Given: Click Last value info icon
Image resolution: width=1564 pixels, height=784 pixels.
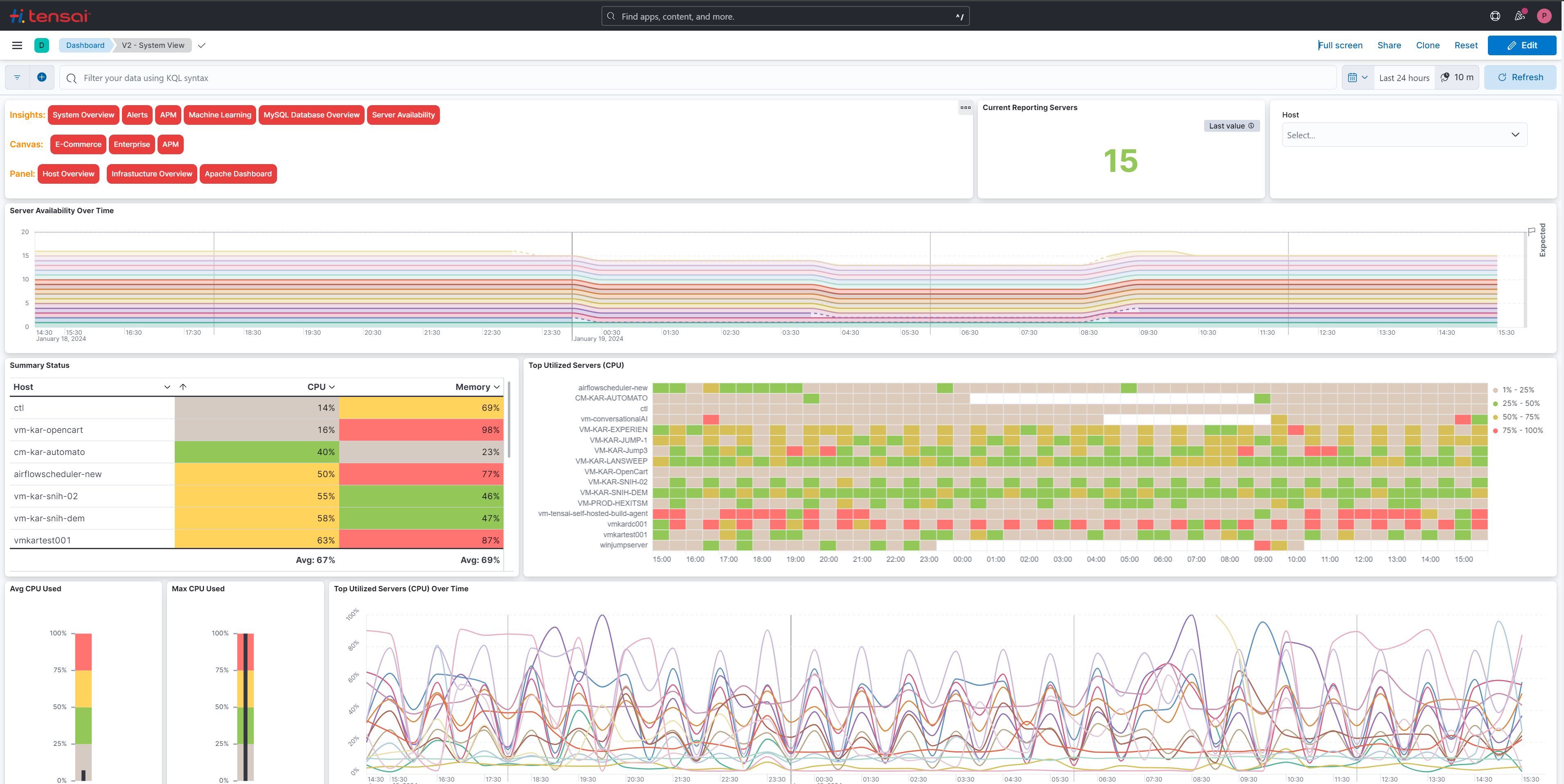Looking at the screenshot, I should [x=1251, y=126].
